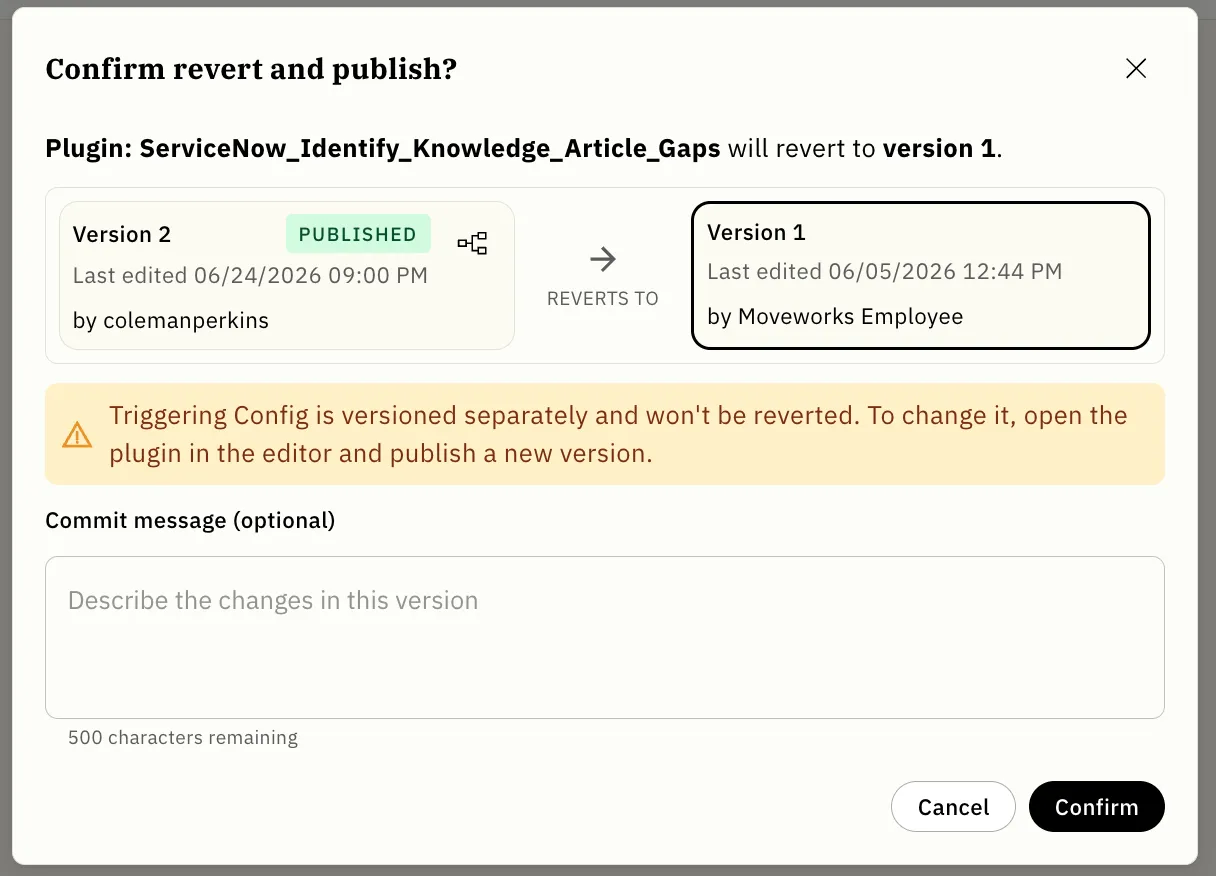
Task: Open the Version 2 workflow diagram icon
Action: click(472, 243)
